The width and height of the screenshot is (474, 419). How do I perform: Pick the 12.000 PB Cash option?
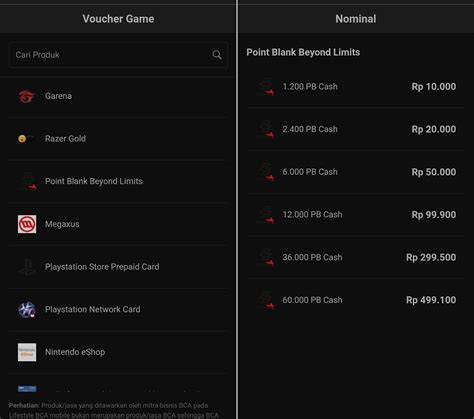click(x=356, y=215)
